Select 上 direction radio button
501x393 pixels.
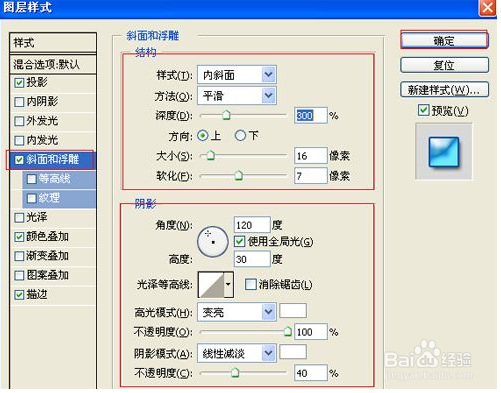[203, 136]
